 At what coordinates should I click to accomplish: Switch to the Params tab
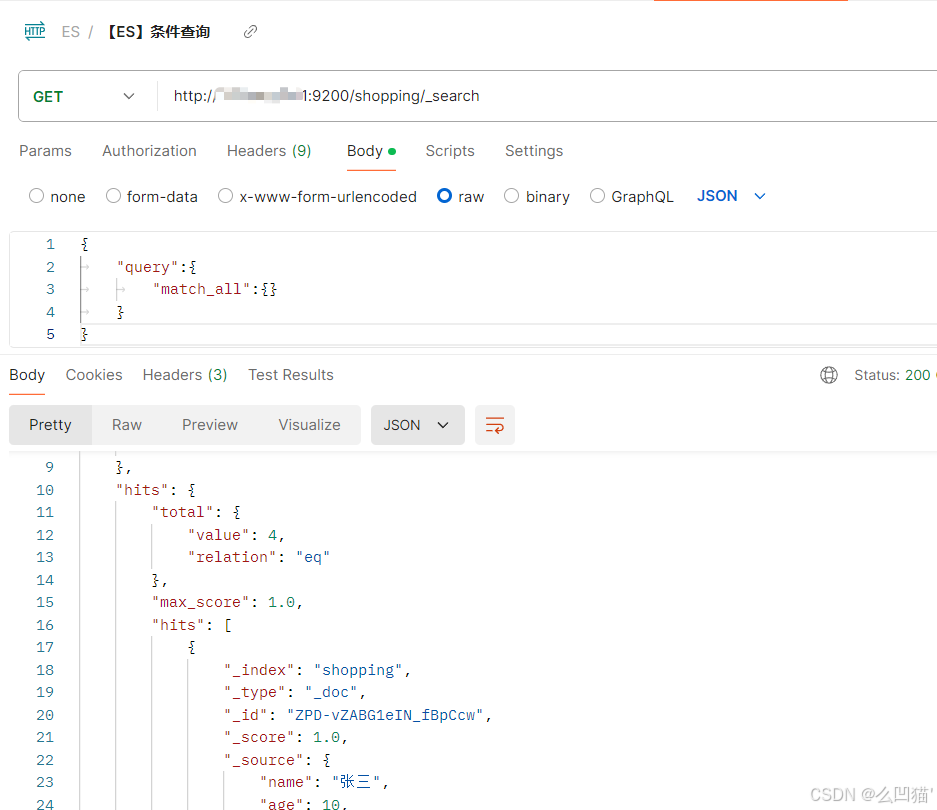tap(45, 151)
